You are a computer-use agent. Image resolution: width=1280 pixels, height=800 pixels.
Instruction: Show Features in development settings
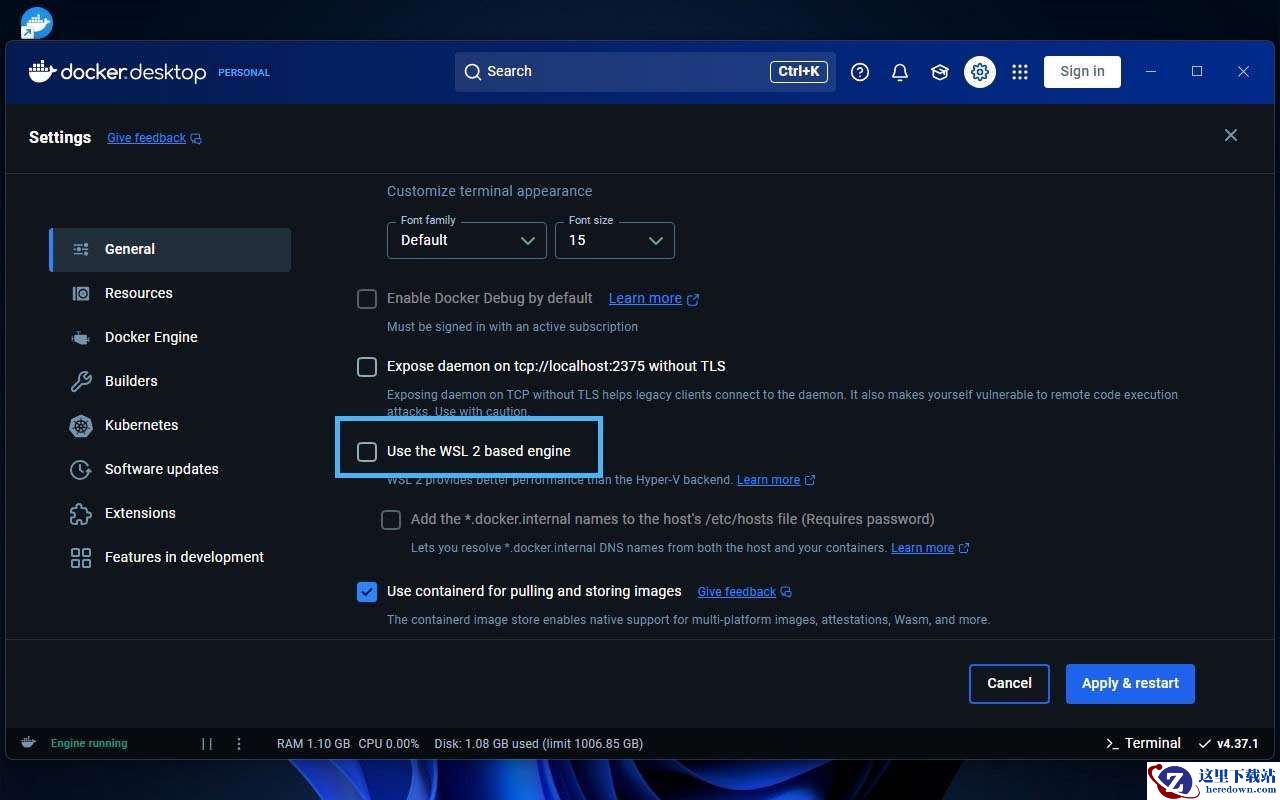pyautogui.click(x=170, y=557)
